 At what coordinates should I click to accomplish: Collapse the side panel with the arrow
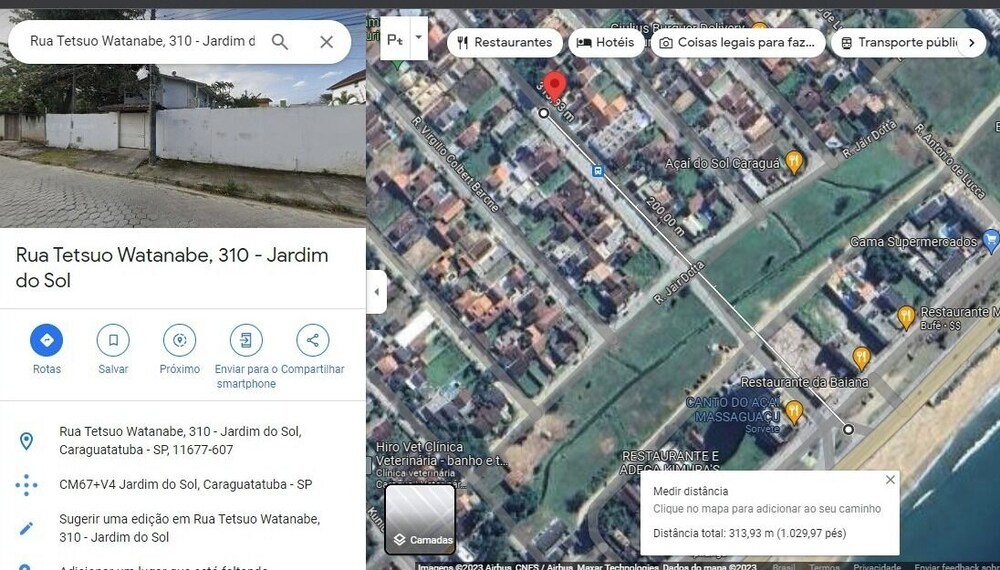coord(376,292)
